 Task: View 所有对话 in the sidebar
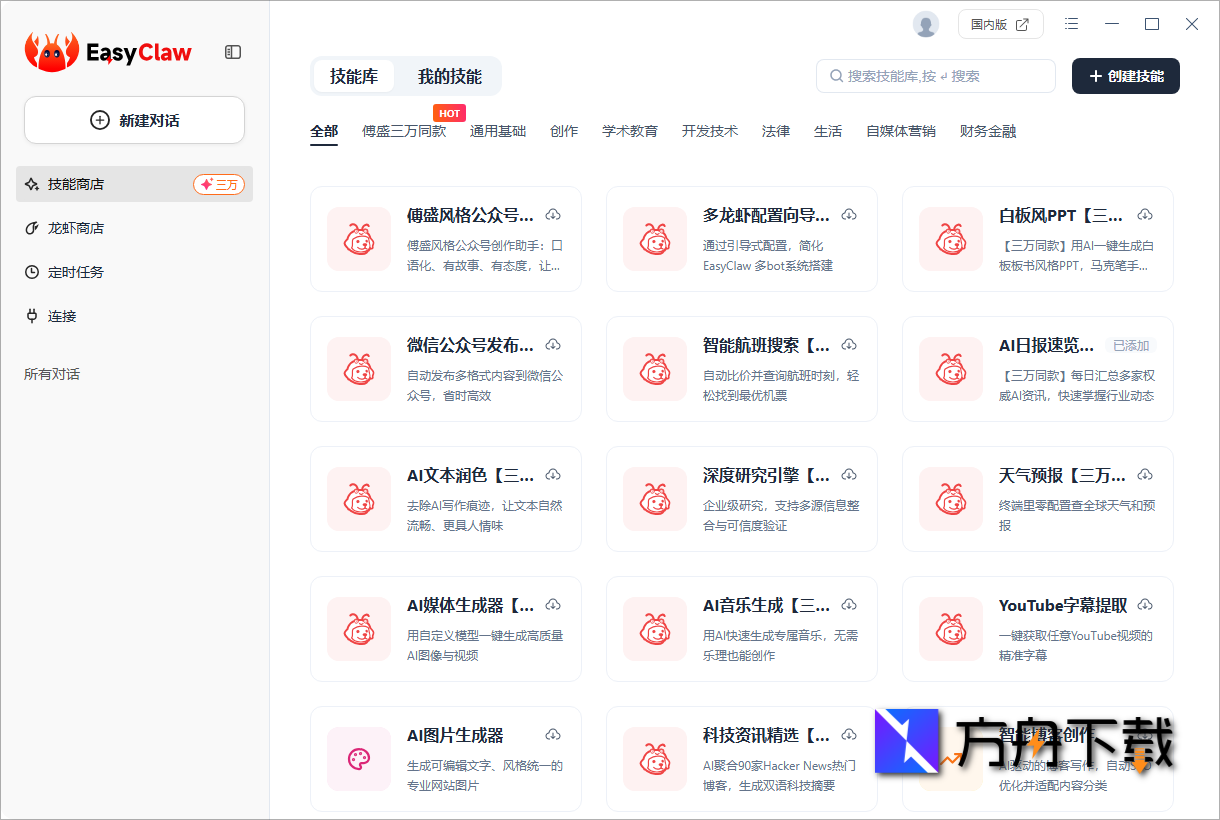click(x=51, y=373)
